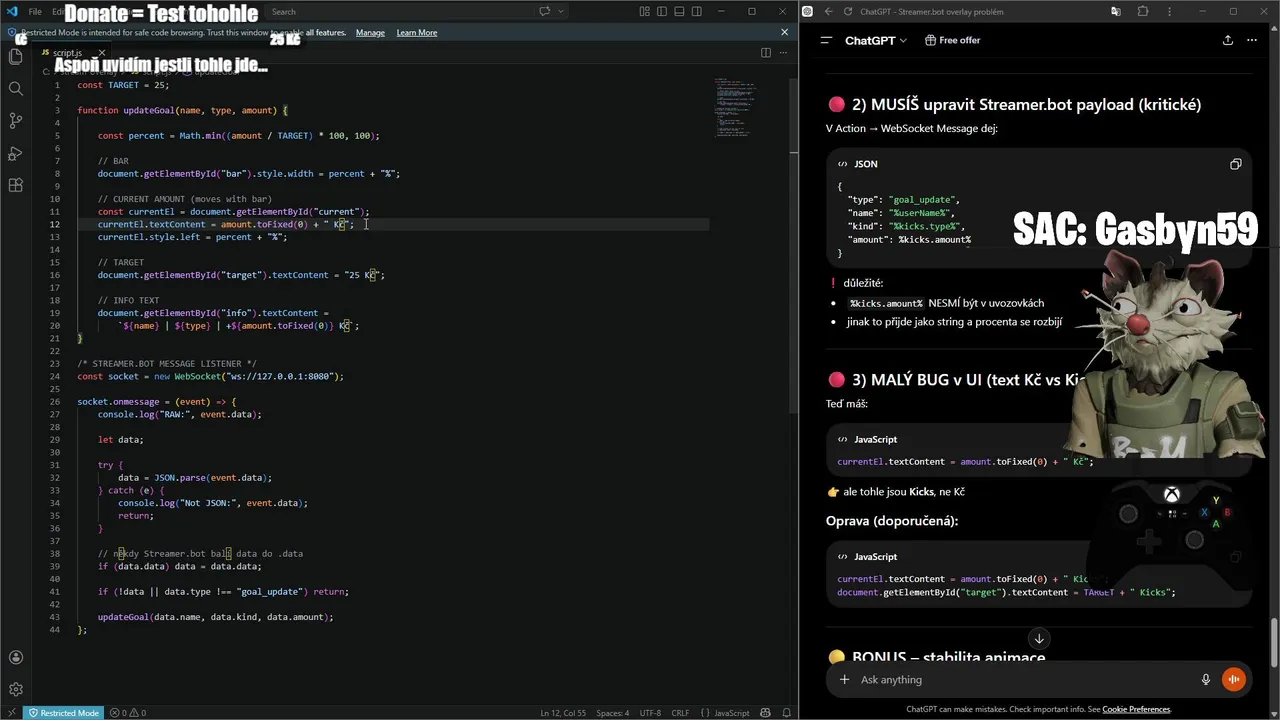Open ChatGPT conversation options ellipsis
The image size is (1280, 720).
coord(1252,40)
